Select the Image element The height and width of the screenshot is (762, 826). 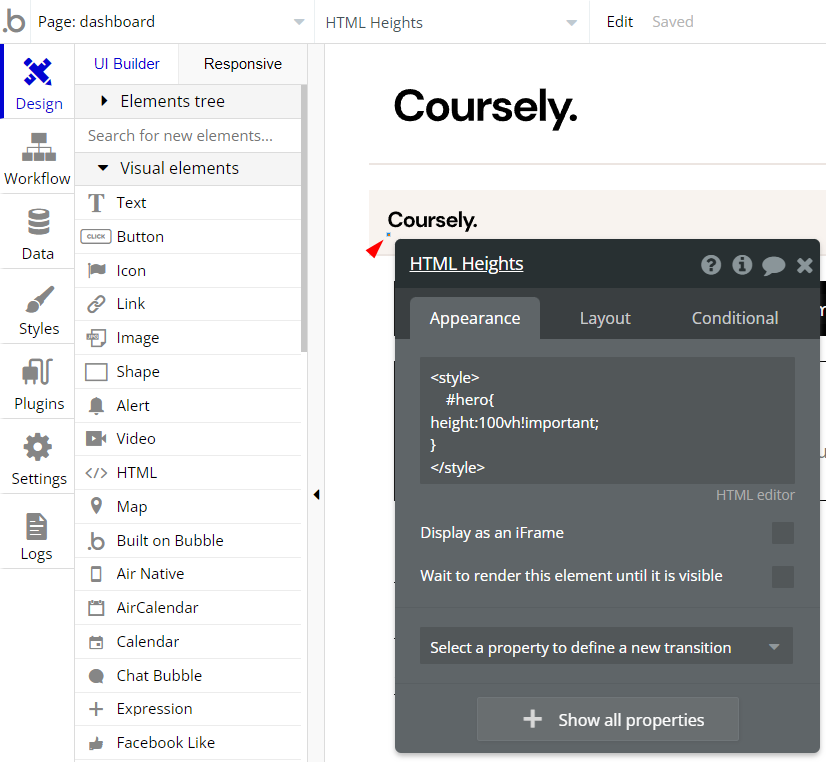pos(188,338)
